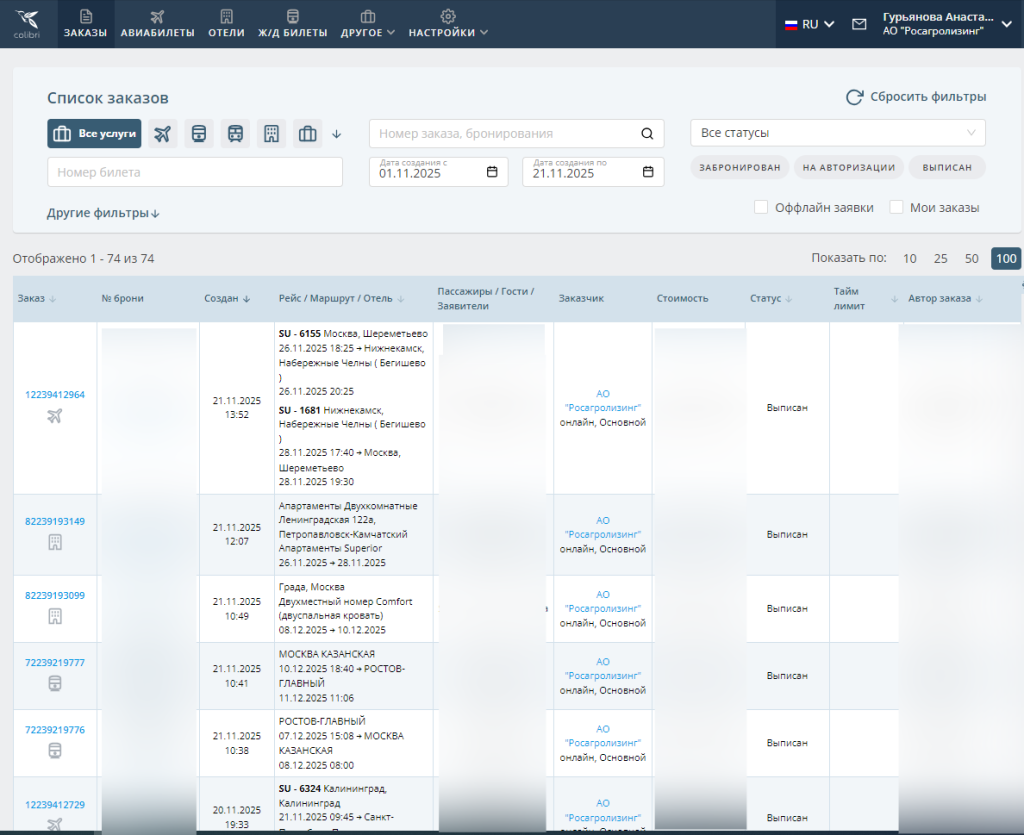Open calendar for 'Дата создания с'

point(492,172)
